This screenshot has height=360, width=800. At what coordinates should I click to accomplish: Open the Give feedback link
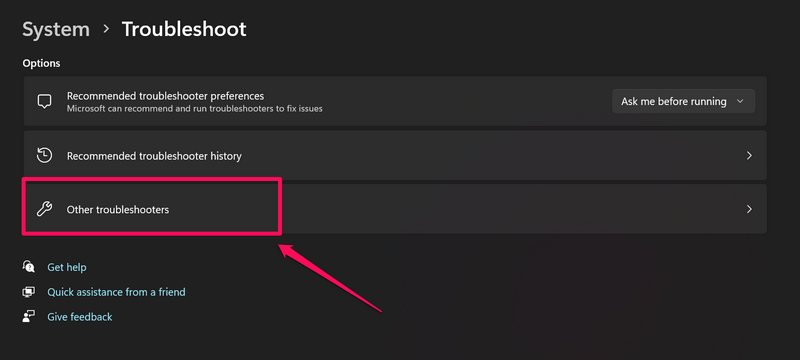[x=80, y=317]
